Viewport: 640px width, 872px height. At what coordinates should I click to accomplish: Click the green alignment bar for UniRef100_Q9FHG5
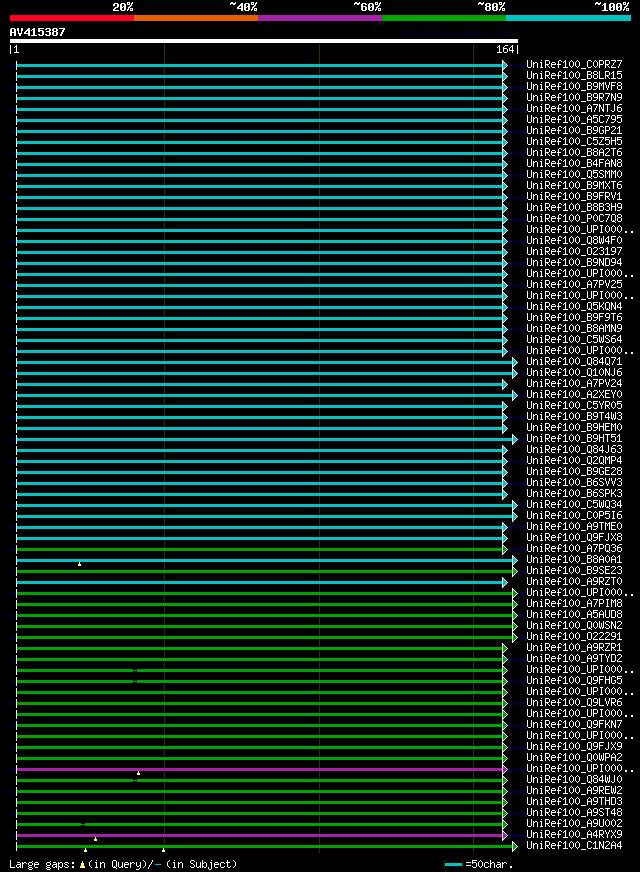(x=260, y=681)
